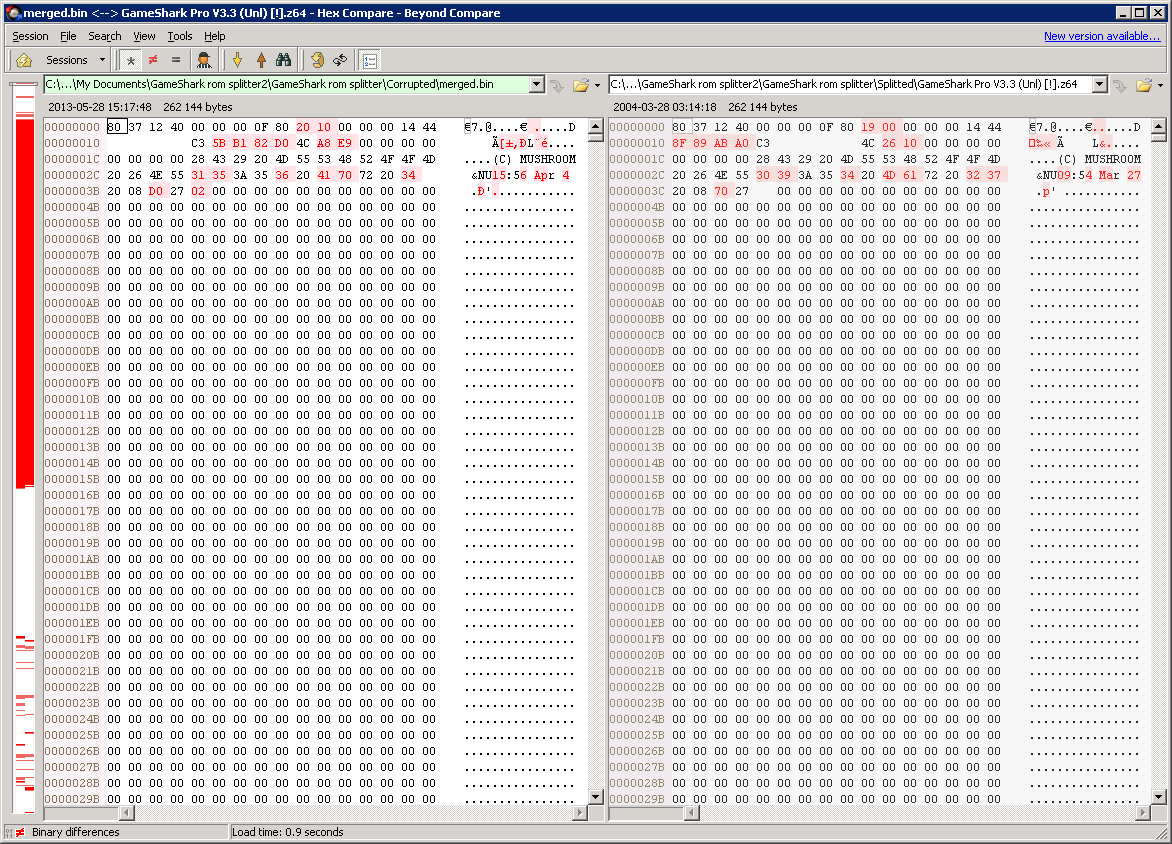The height and width of the screenshot is (844, 1172).
Task: Click the left path go arrow icon
Action: coord(558,85)
